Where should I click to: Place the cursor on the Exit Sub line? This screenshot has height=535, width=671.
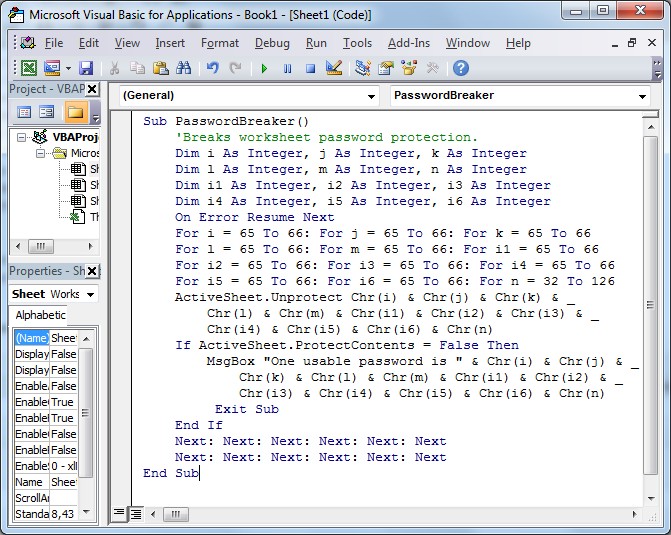(247, 410)
